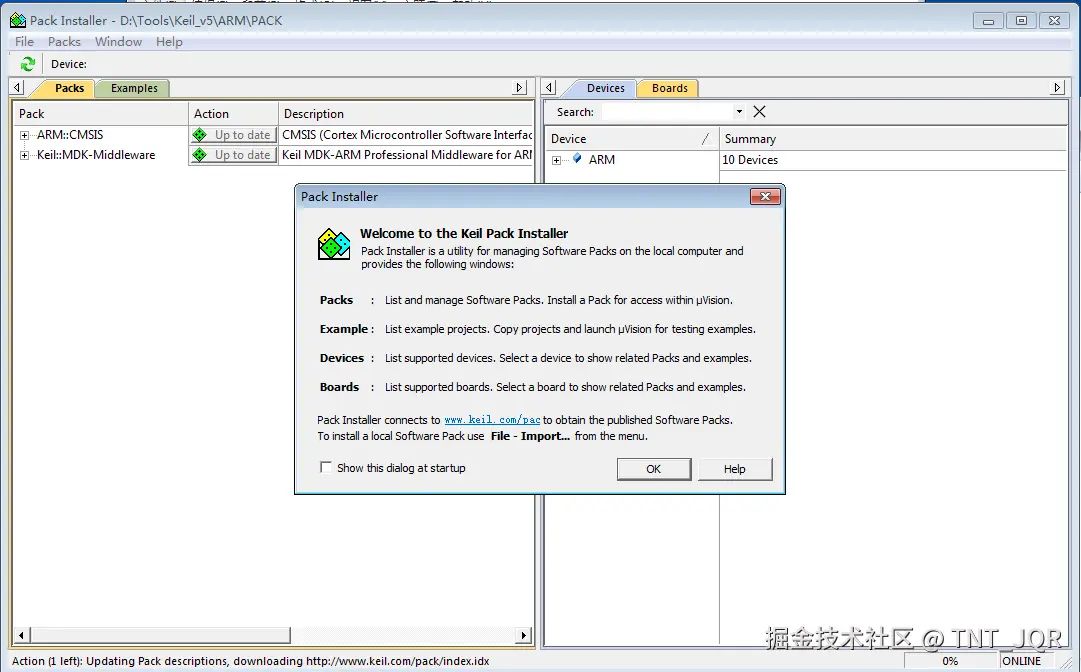1081x672 pixels.
Task: Clear the search with the X icon
Action: 759,112
